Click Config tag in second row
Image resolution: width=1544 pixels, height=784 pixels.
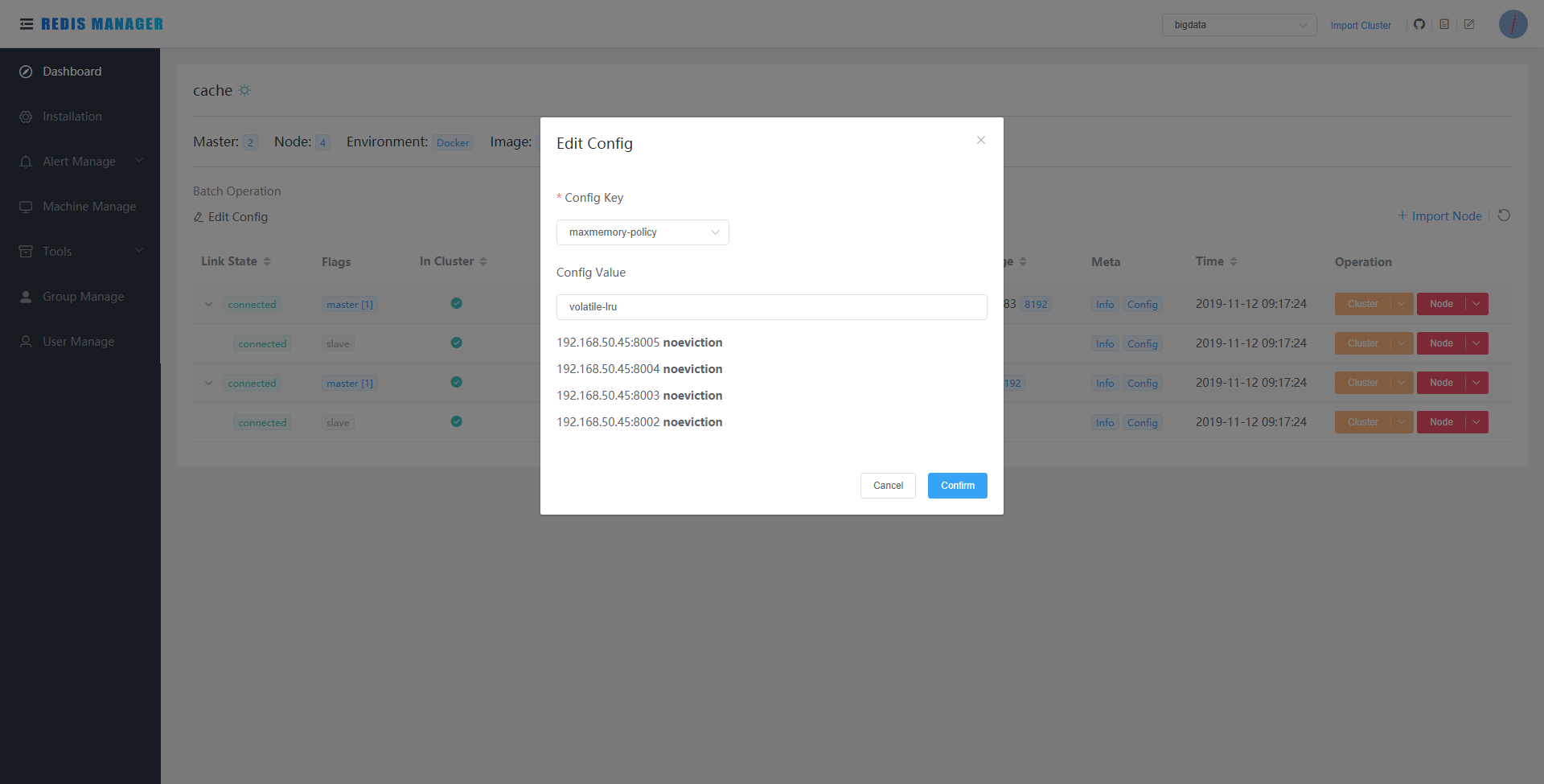tap(1143, 344)
